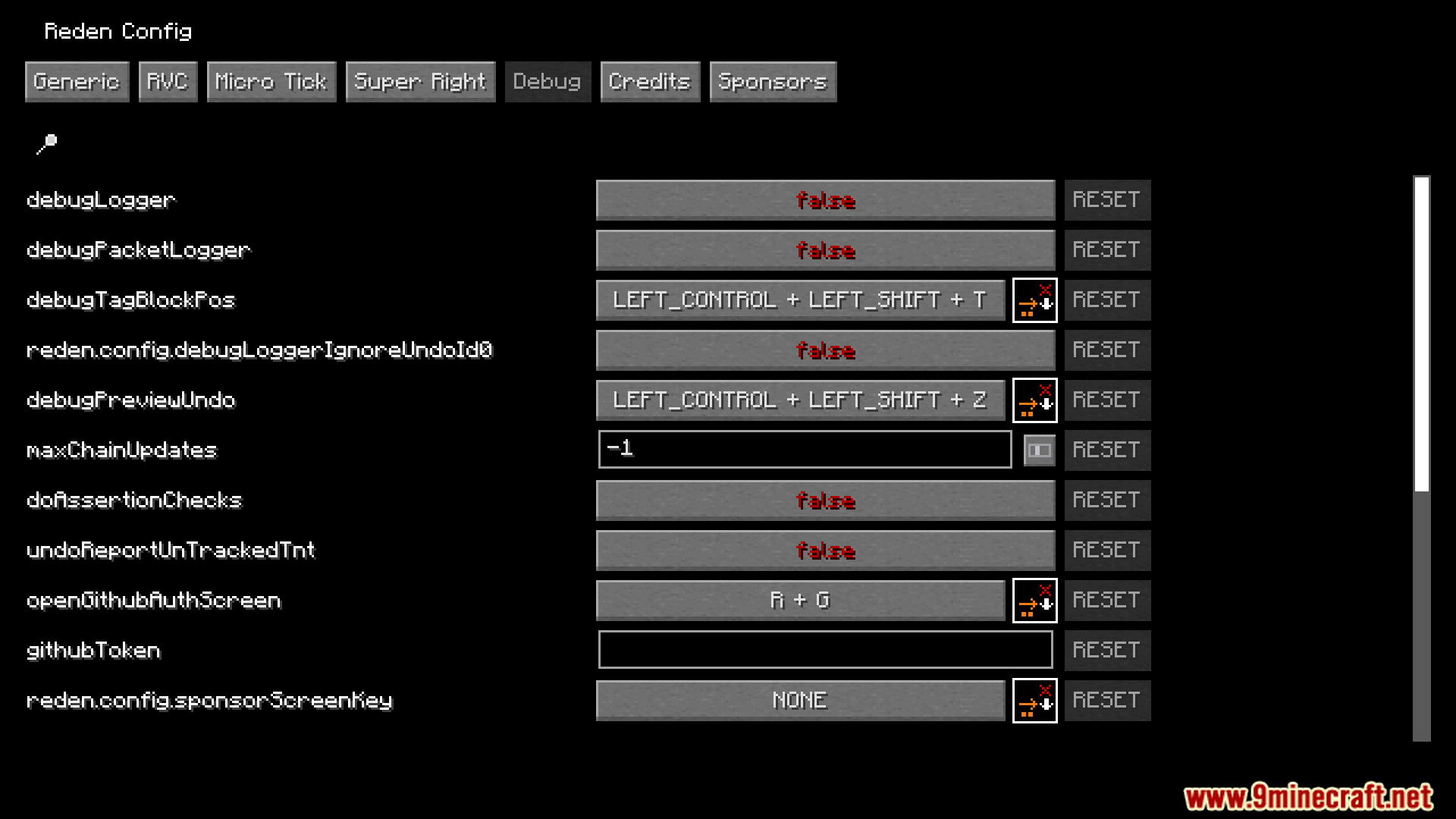Reset debugPacketLogger to default
The image size is (1456, 819).
[1107, 249]
